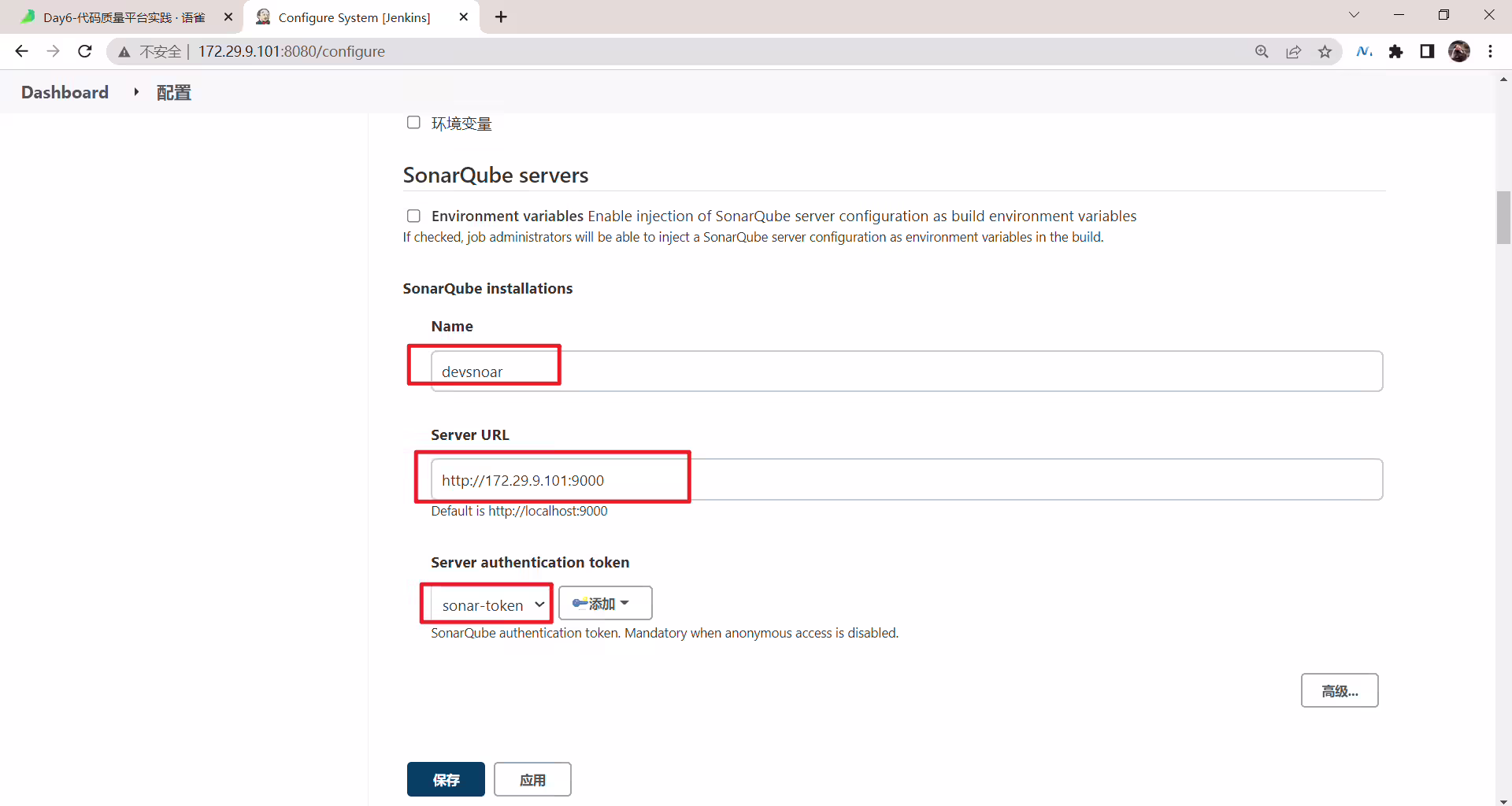Open the browser zoom magnifier icon
Screen dimensions: 1512x806
(1262, 51)
